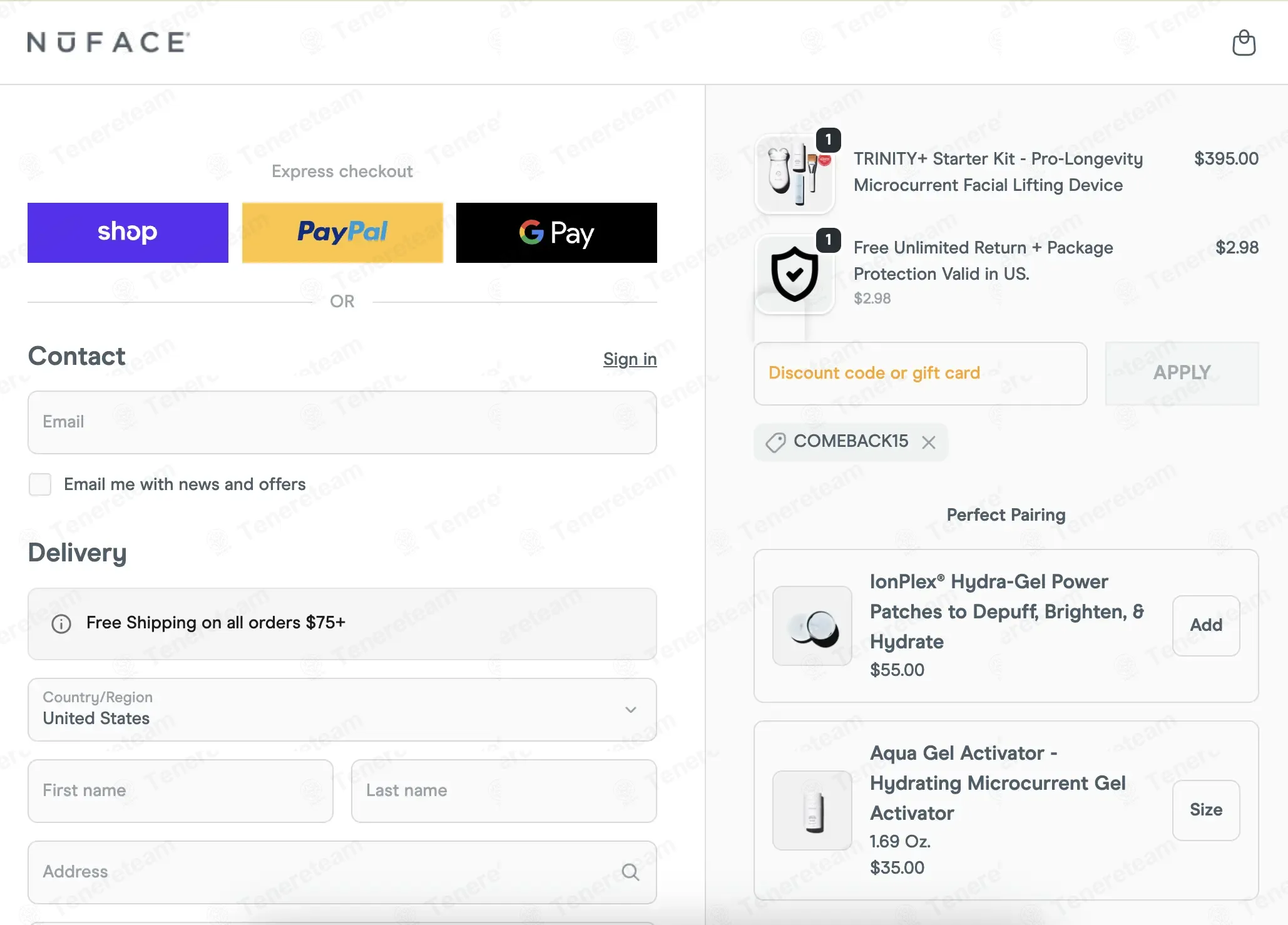The height and width of the screenshot is (925, 1288).
Task: Click the $35.00 price text
Action: 897,868
